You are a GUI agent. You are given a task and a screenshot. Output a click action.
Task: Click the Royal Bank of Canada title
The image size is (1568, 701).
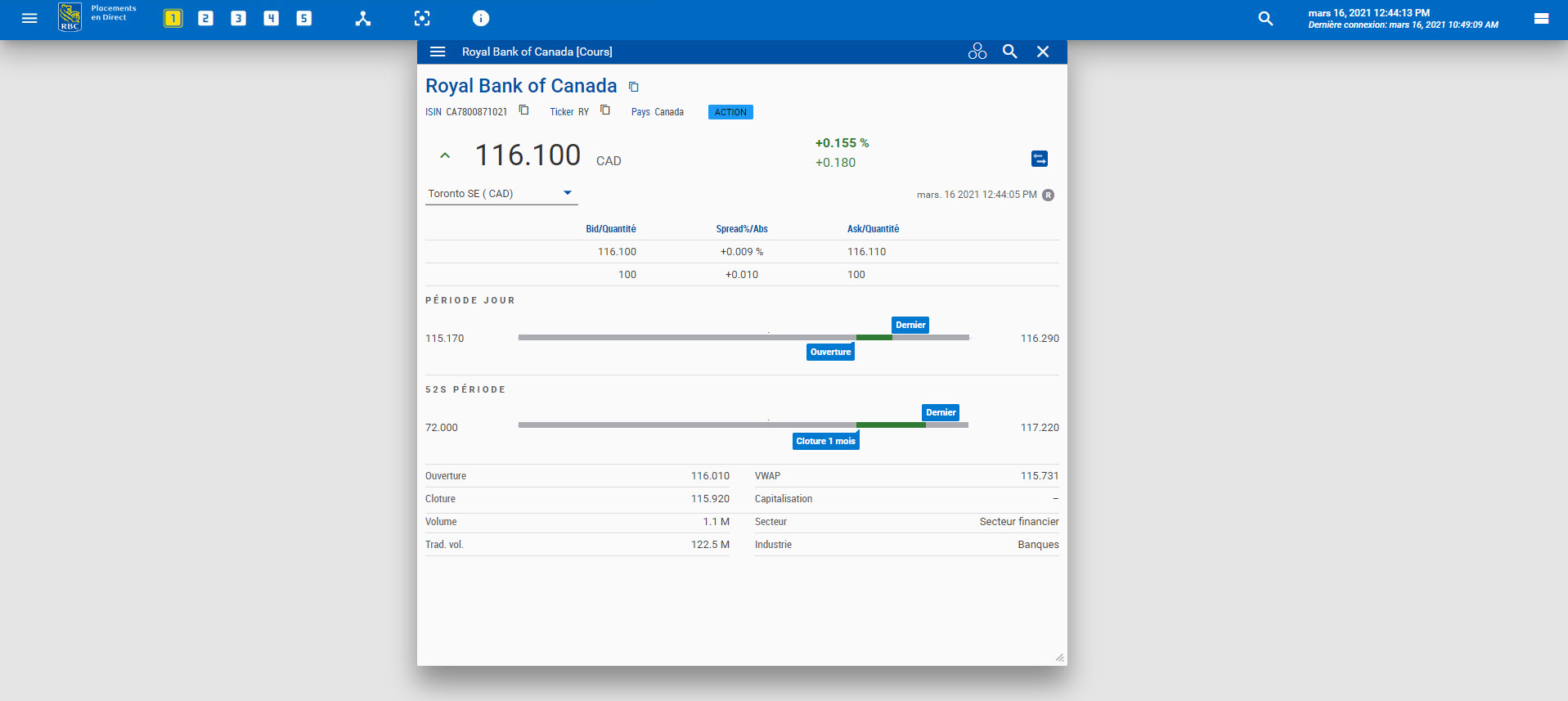coord(521,86)
